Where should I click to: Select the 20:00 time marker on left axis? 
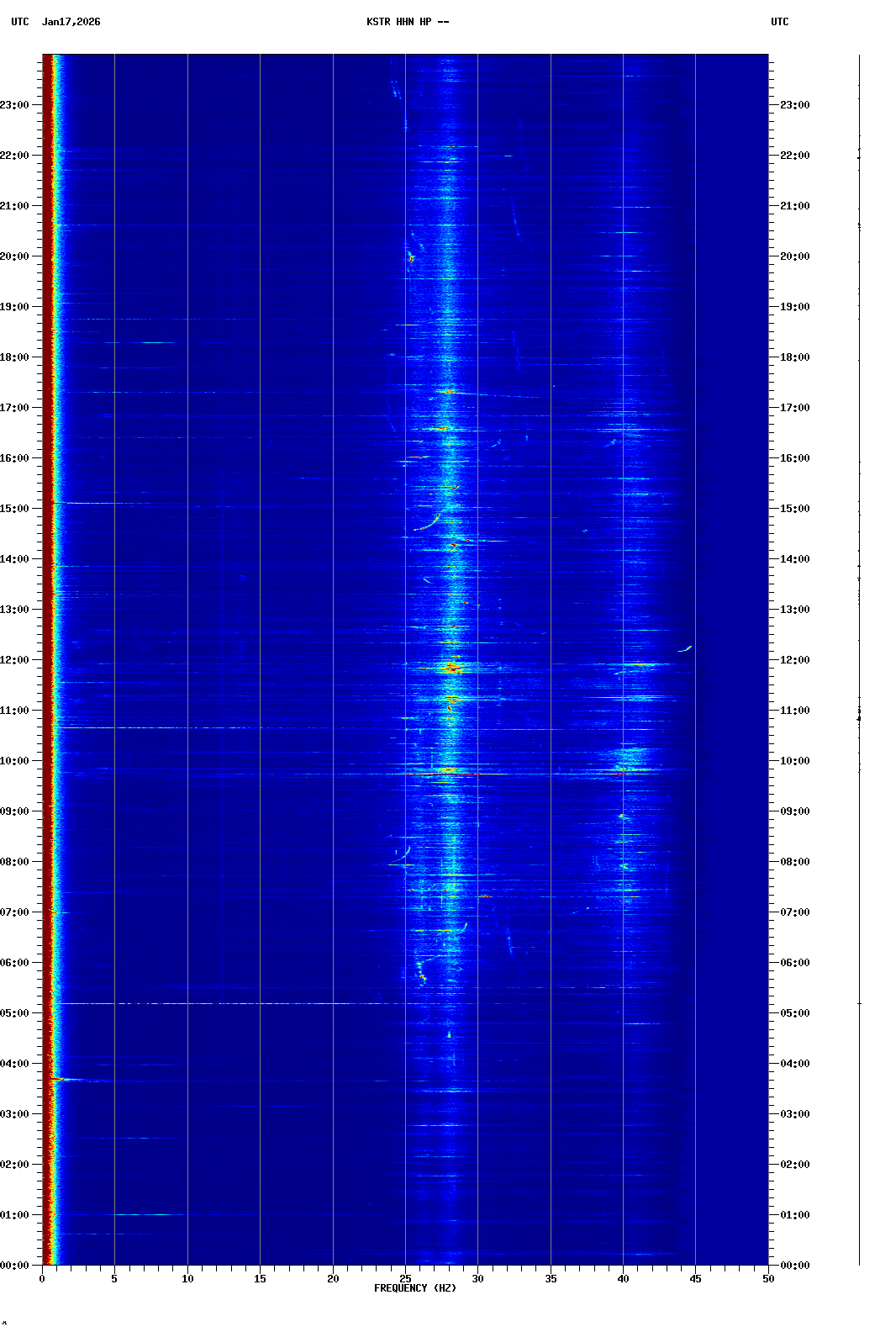[15, 256]
